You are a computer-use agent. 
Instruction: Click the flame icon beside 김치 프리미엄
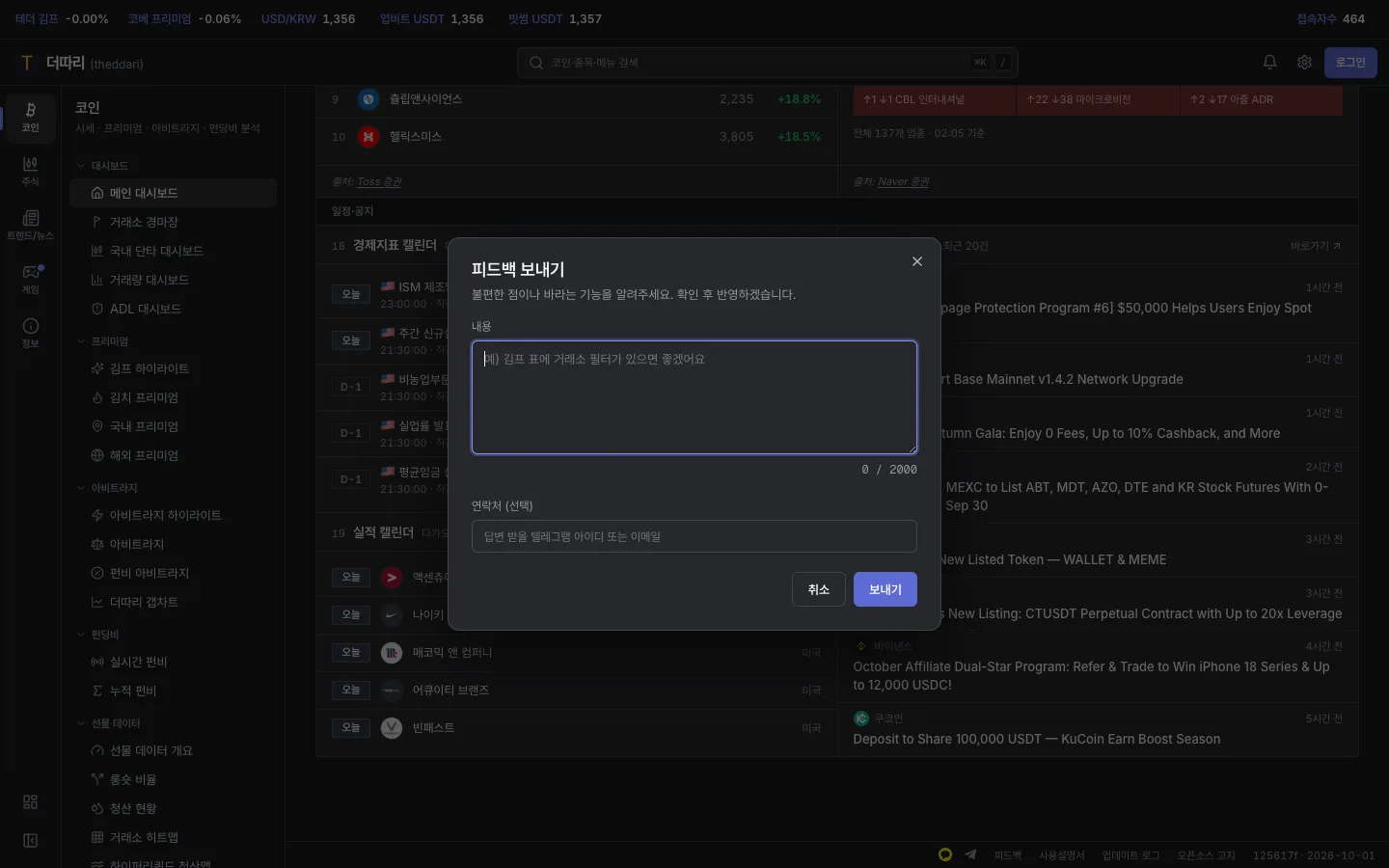97,397
